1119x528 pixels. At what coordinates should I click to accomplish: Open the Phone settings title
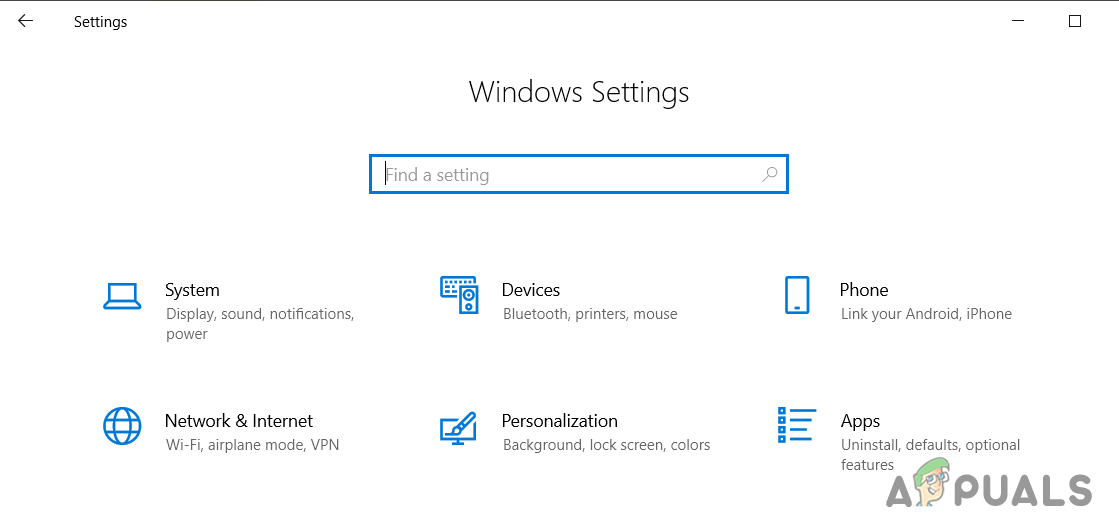[863, 290]
